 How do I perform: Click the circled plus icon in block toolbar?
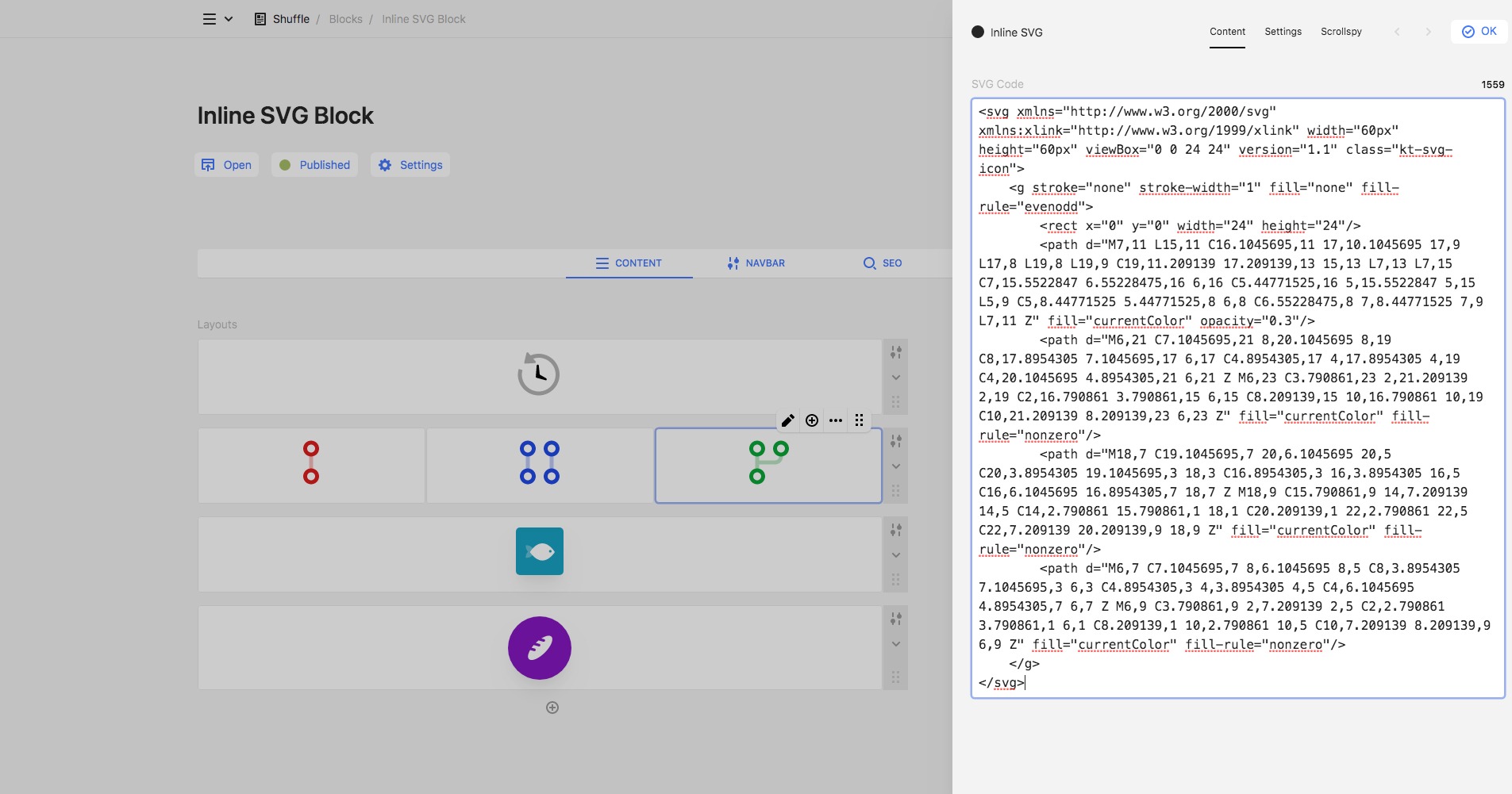[x=812, y=420]
